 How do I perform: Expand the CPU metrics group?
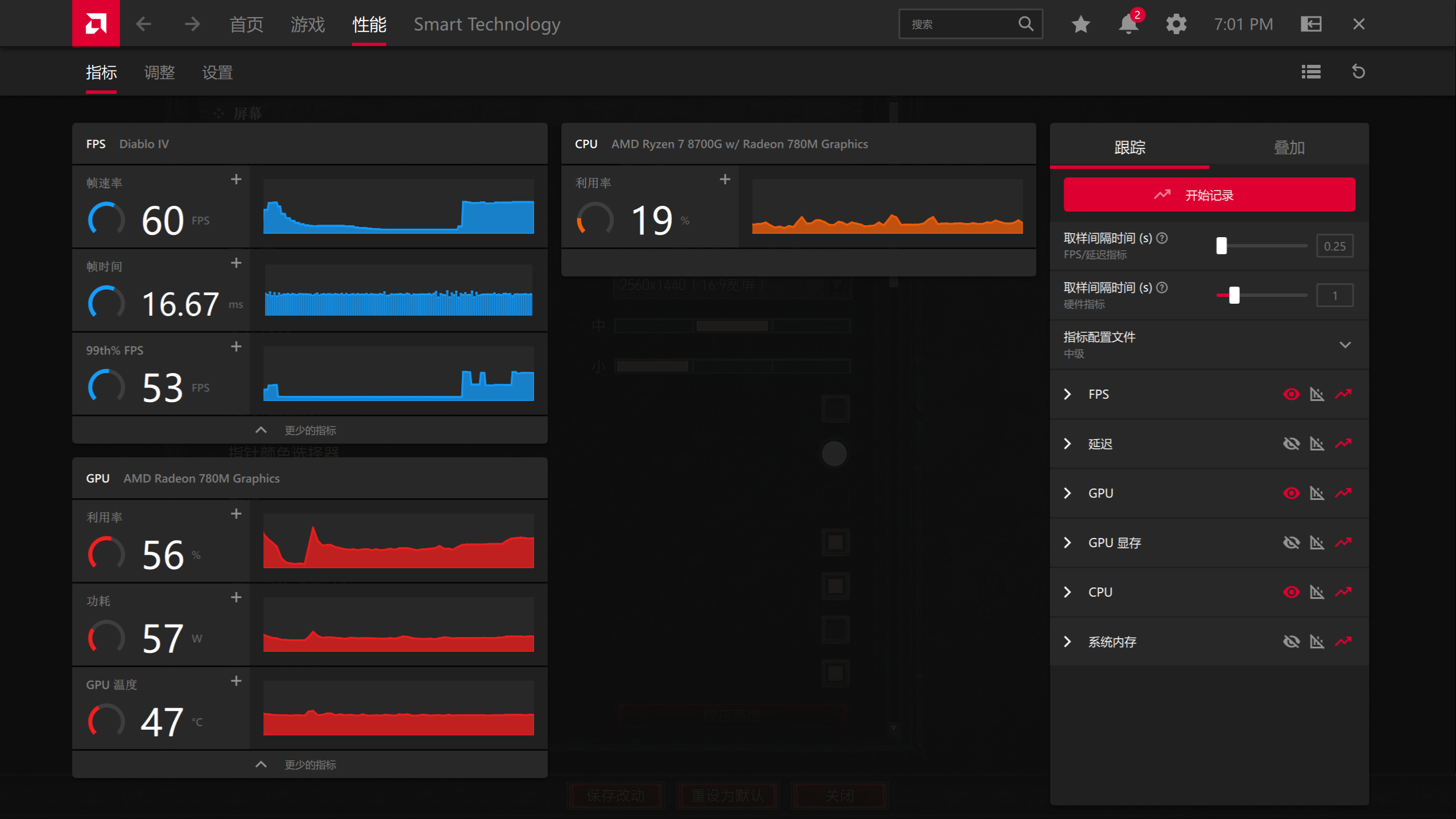click(x=1068, y=592)
